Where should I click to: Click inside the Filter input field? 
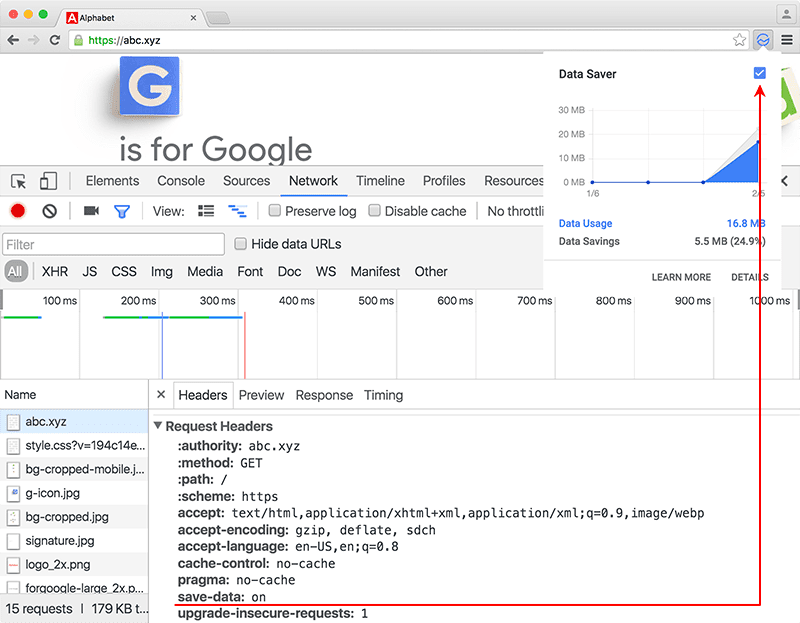(113, 244)
